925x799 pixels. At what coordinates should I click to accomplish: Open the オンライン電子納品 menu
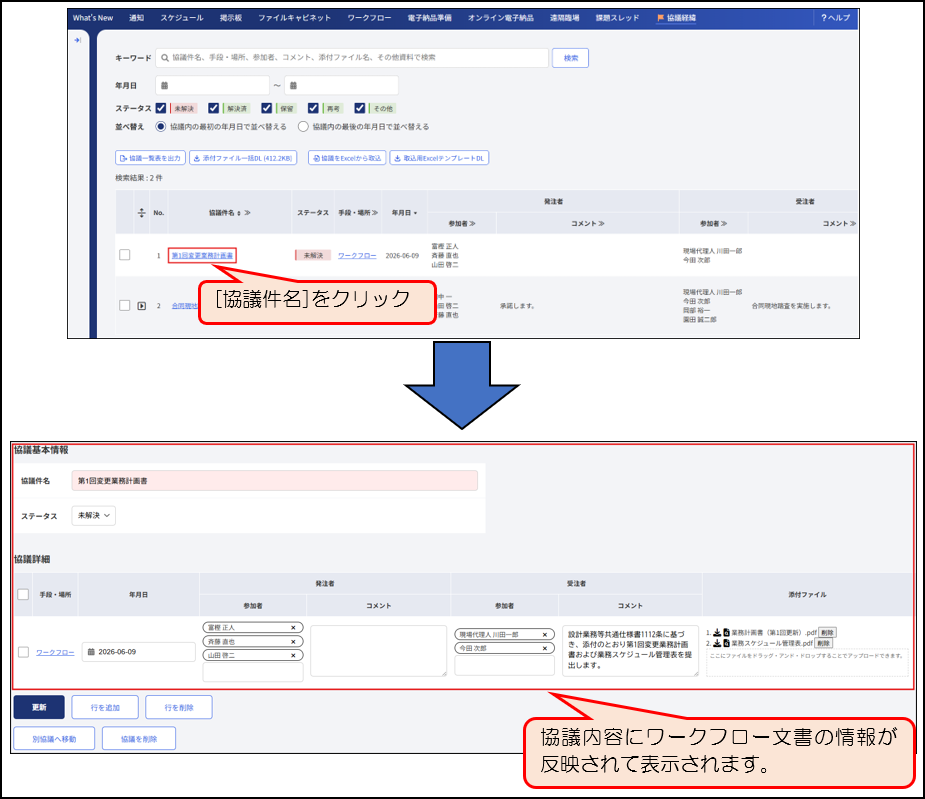click(x=501, y=18)
